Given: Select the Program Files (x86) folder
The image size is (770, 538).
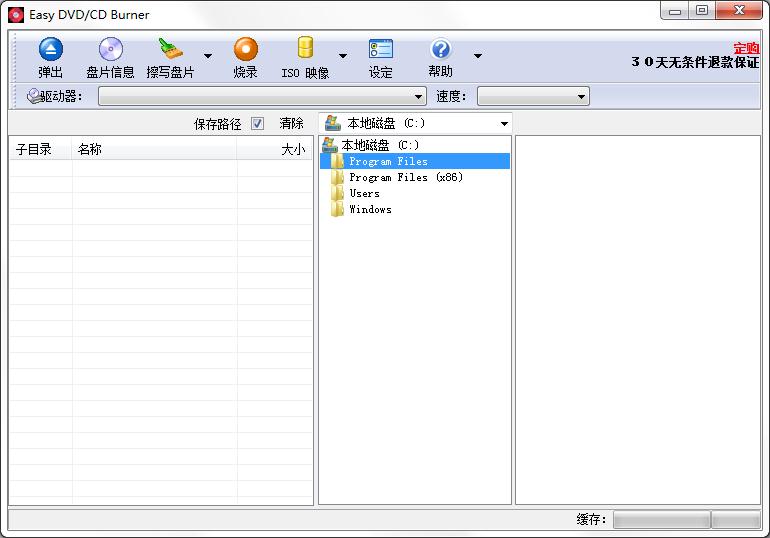Looking at the screenshot, I should tap(405, 178).
